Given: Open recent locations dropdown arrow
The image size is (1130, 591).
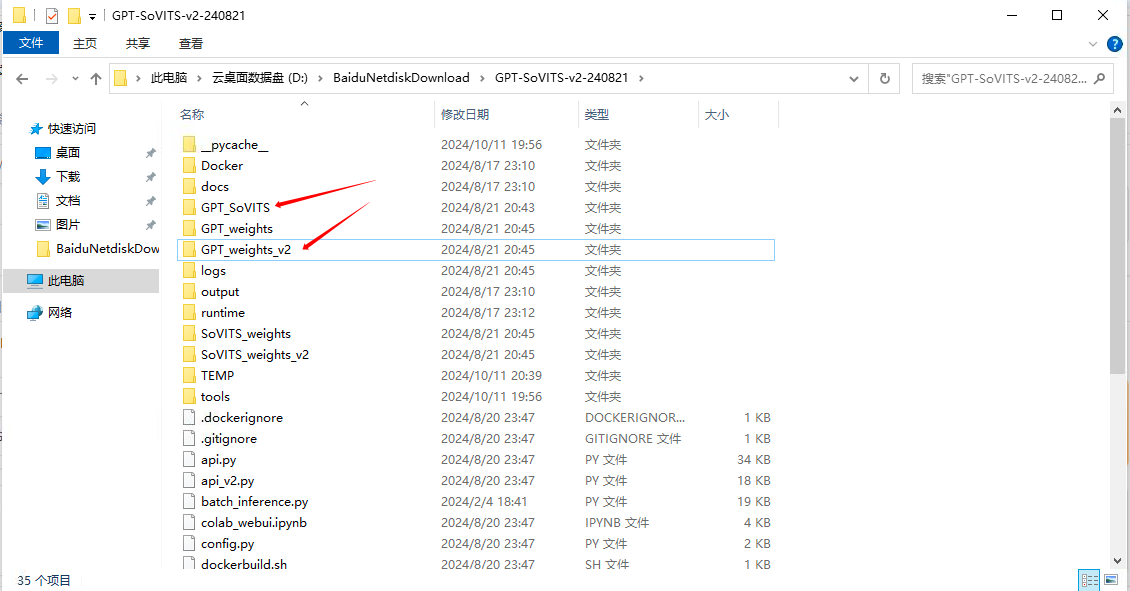Looking at the screenshot, I should (75, 78).
